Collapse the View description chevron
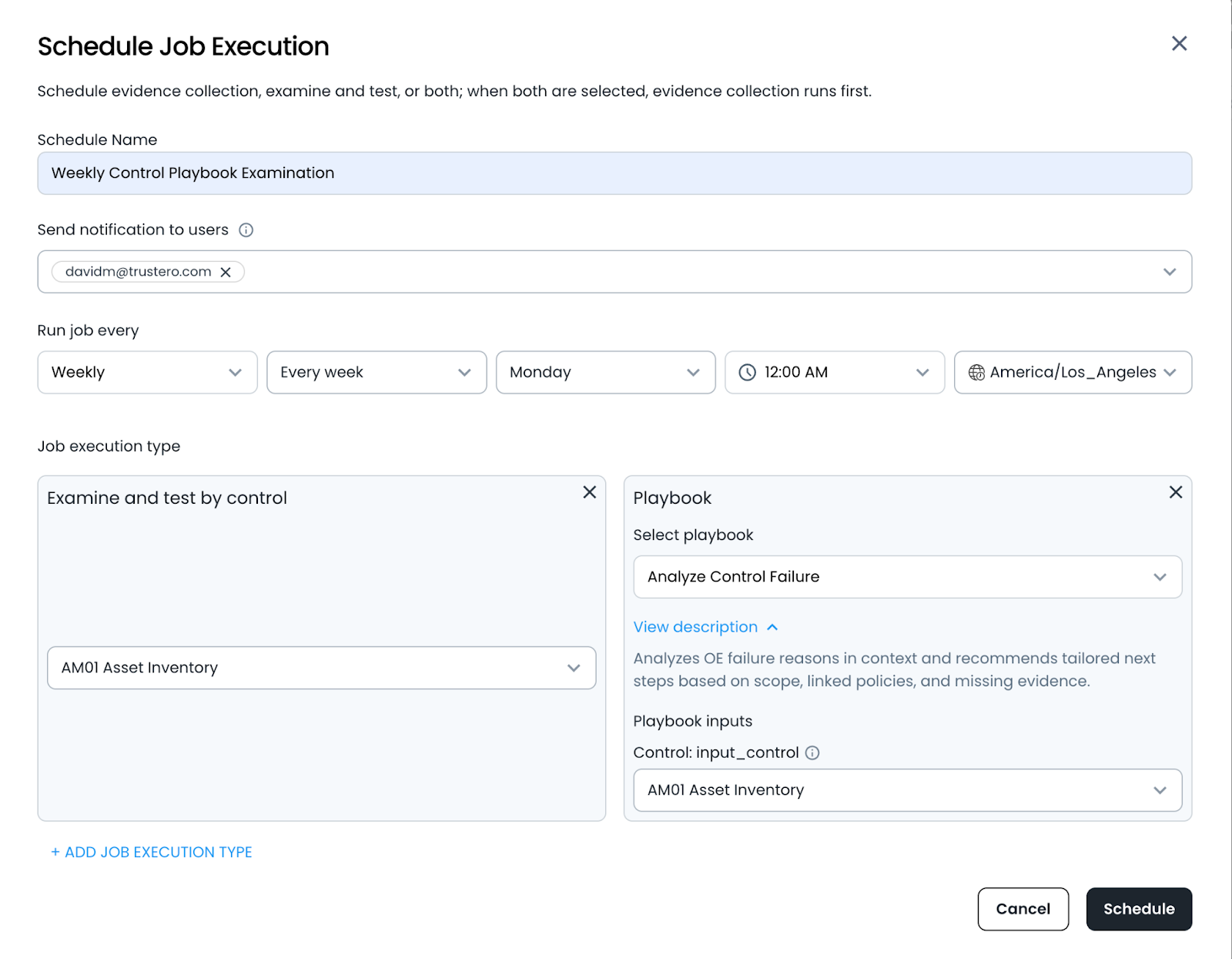This screenshot has height=959, width=1232. pos(773,628)
